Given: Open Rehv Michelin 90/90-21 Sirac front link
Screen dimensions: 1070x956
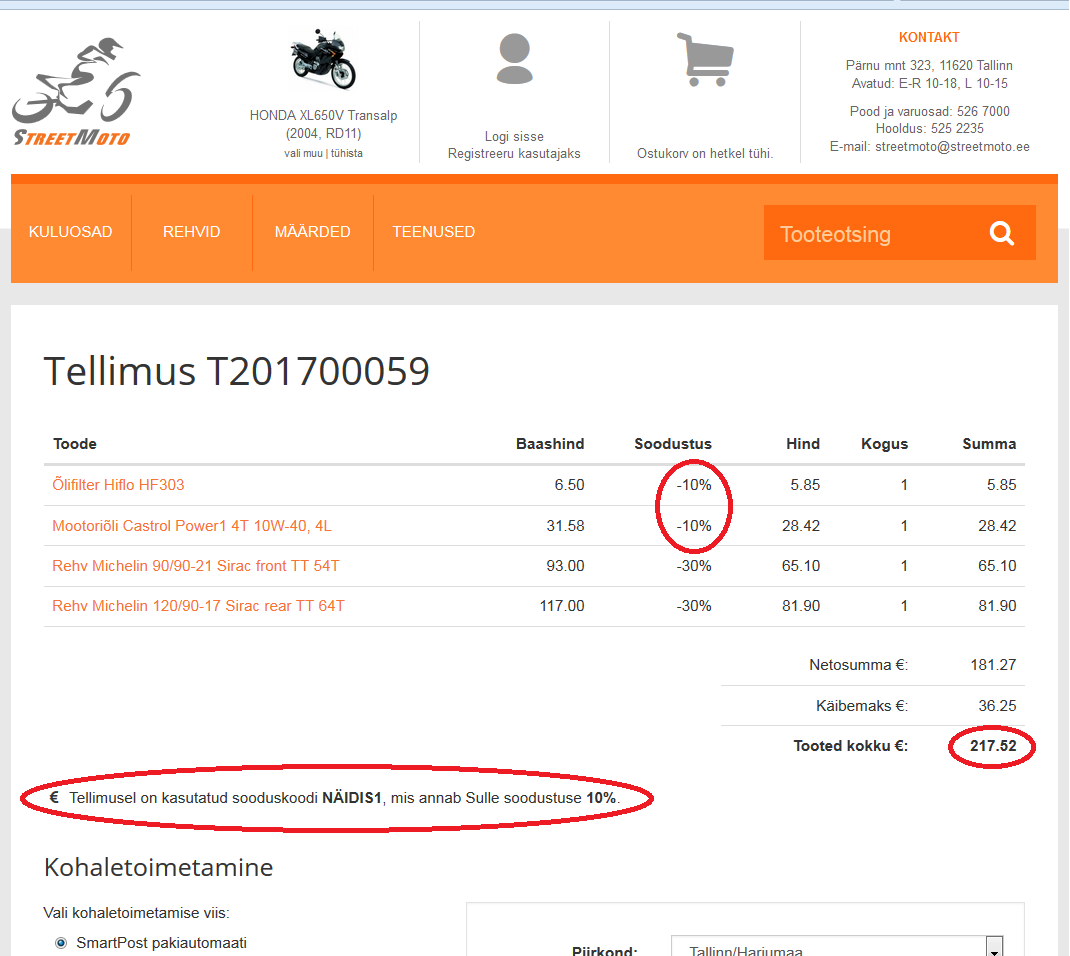Looking at the screenshot, I should pyautogui.click(x=196, y=566).
